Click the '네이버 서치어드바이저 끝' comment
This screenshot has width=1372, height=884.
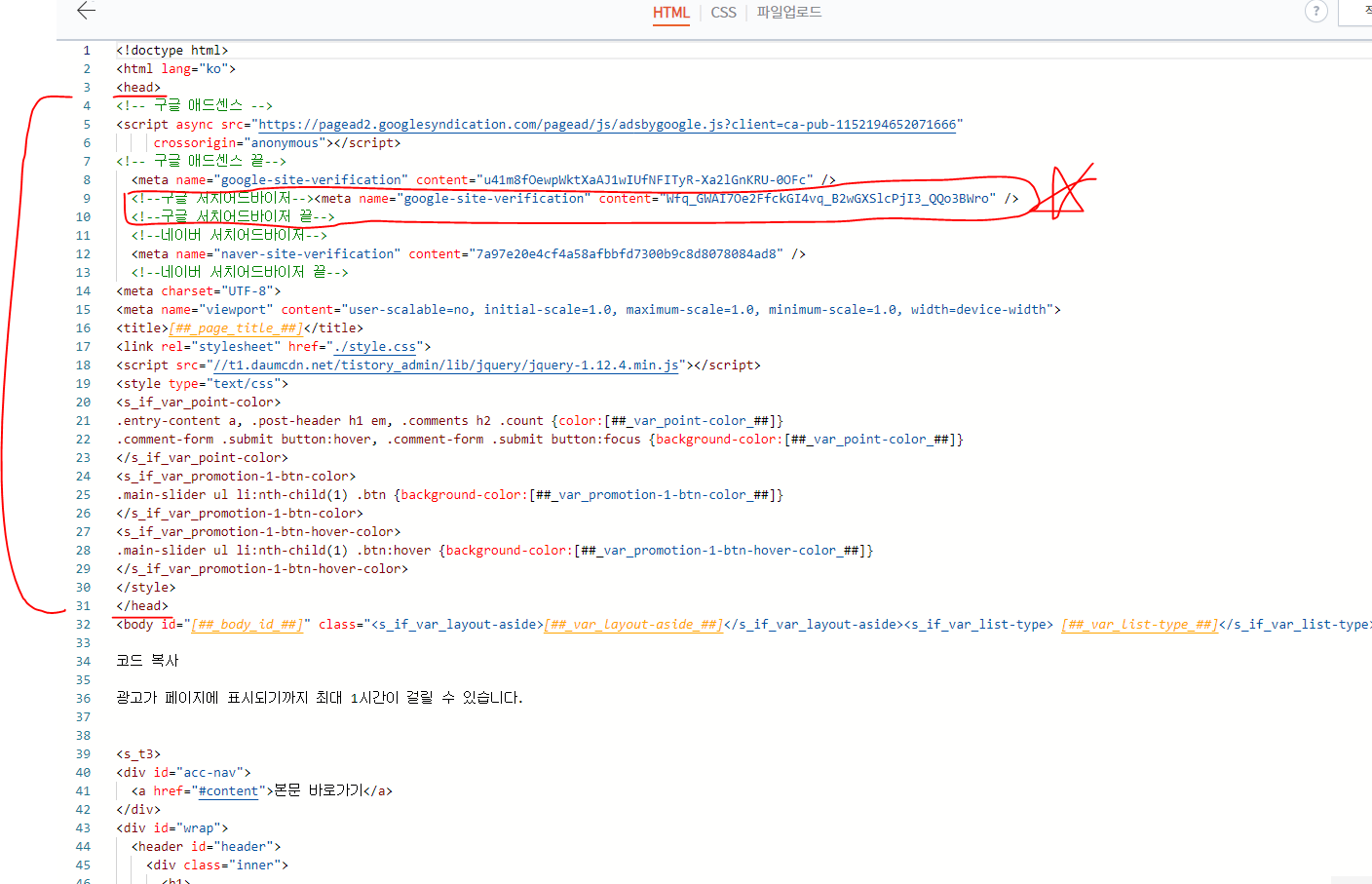point(240,273)
